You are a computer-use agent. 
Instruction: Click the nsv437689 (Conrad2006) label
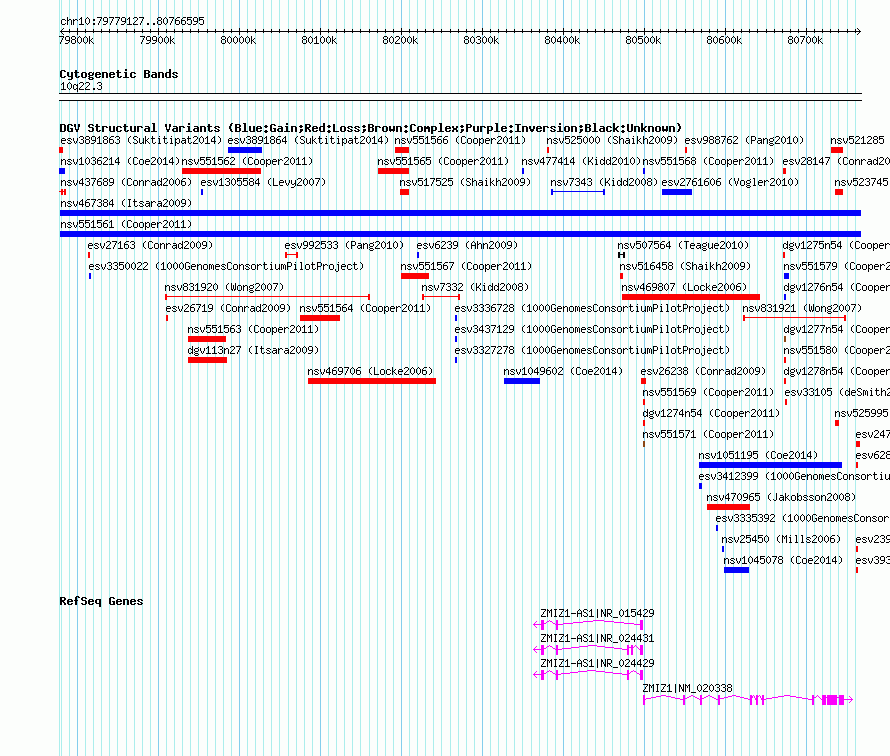point(126,182)
